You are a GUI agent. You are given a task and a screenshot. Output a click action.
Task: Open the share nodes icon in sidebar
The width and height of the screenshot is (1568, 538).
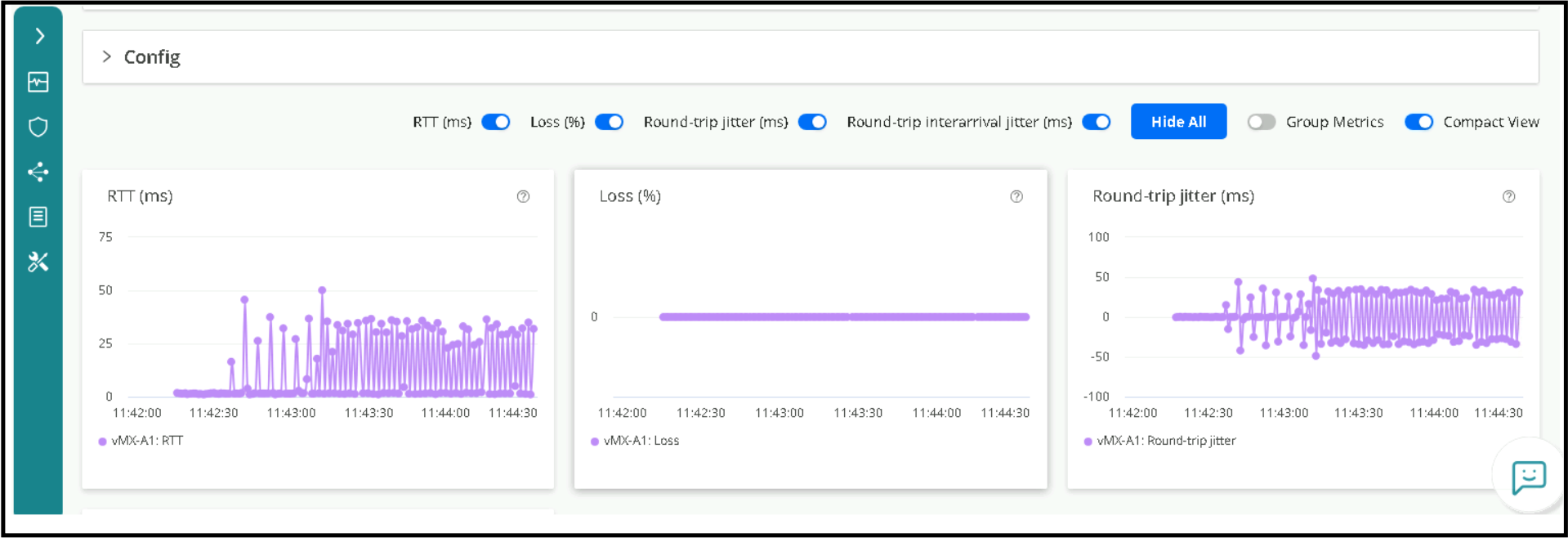tap(38, 172)
